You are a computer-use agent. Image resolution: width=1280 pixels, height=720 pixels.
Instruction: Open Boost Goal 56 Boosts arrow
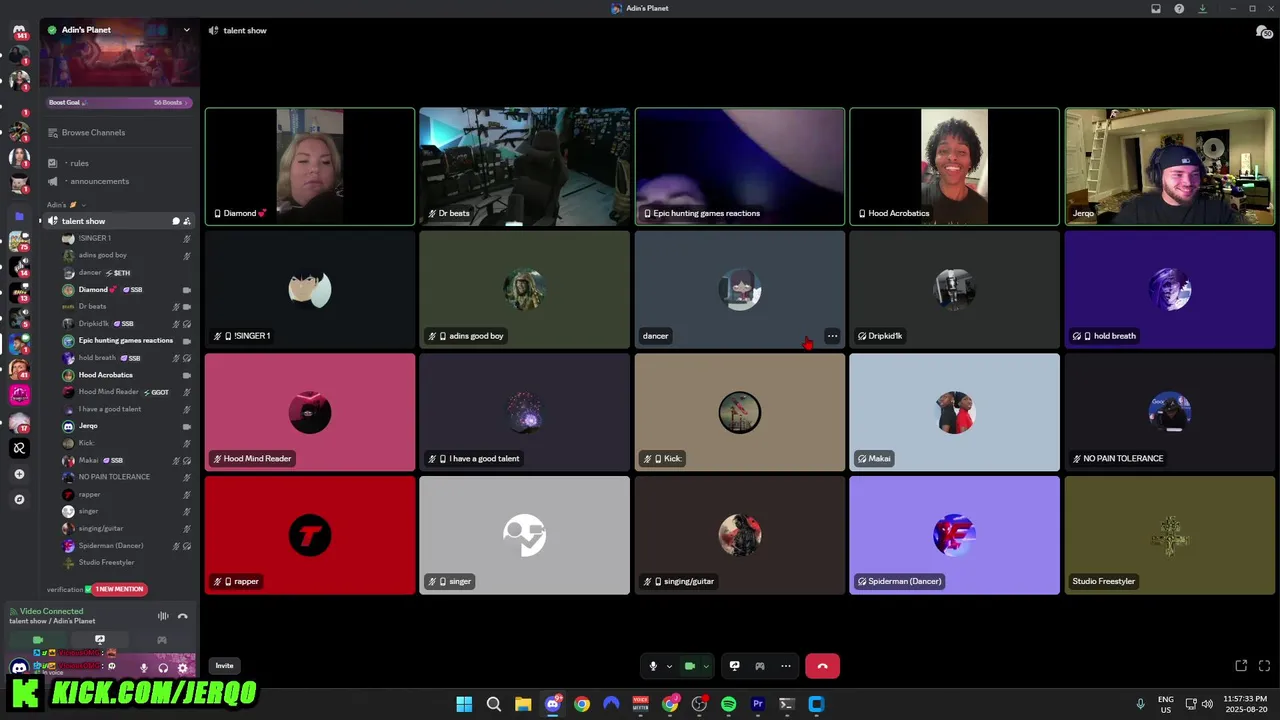[187, 102]
